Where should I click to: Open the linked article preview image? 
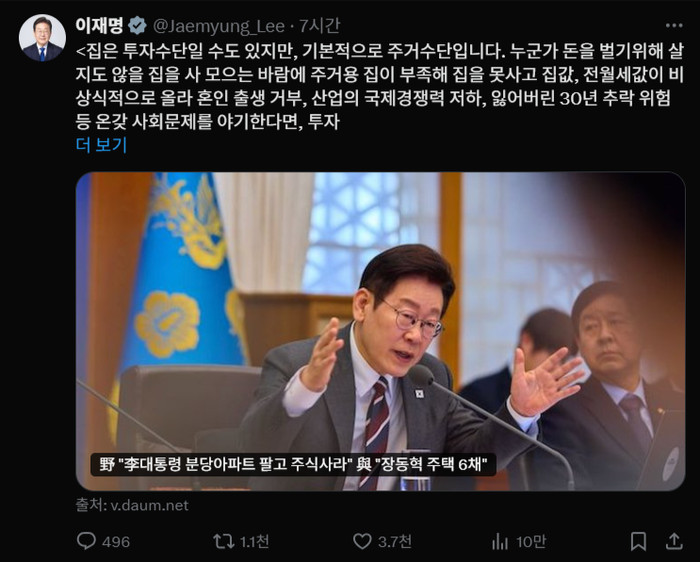(x=380, y=331)
